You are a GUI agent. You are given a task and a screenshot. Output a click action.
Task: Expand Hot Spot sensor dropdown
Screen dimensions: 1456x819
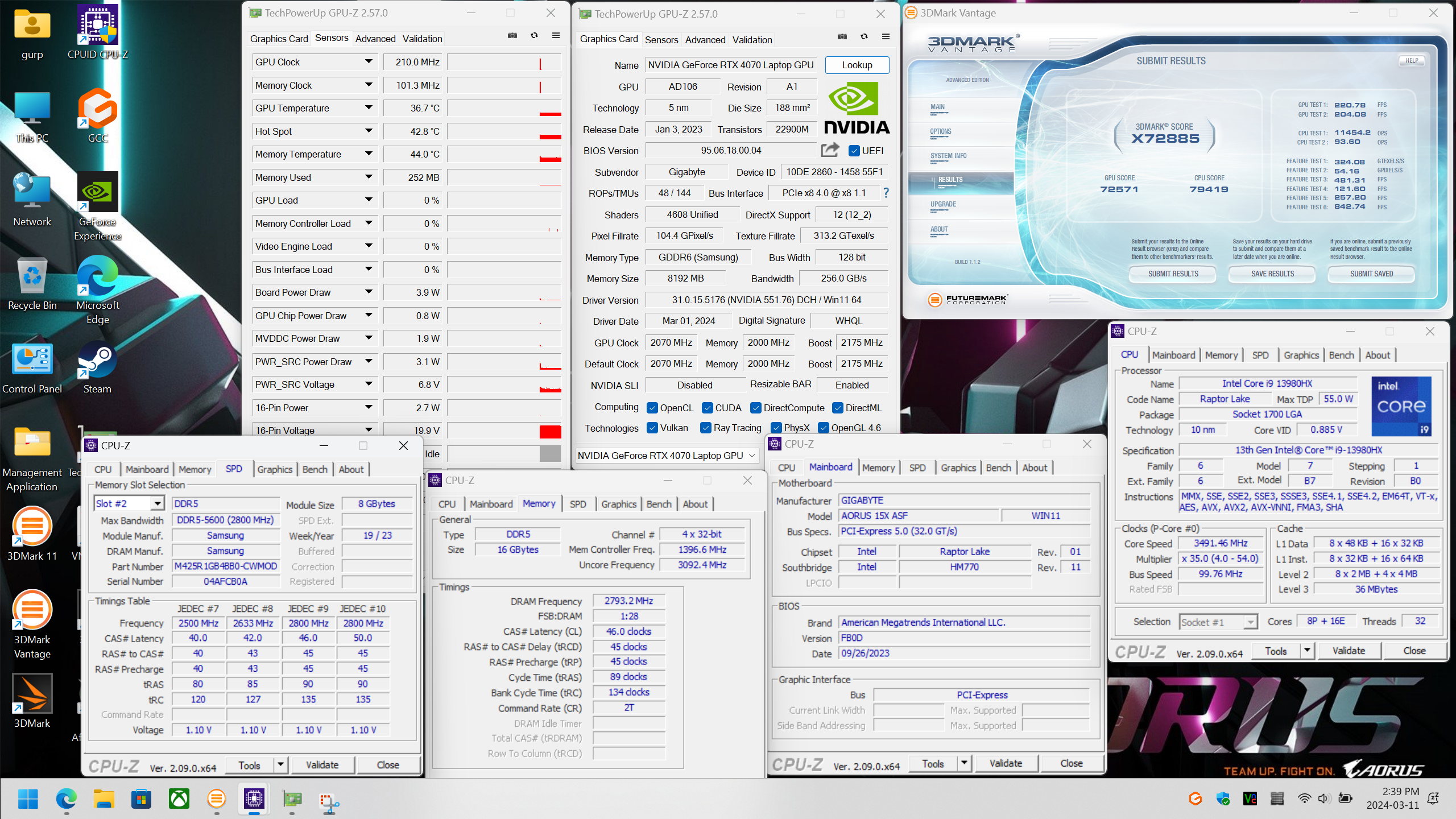(369, 131)
